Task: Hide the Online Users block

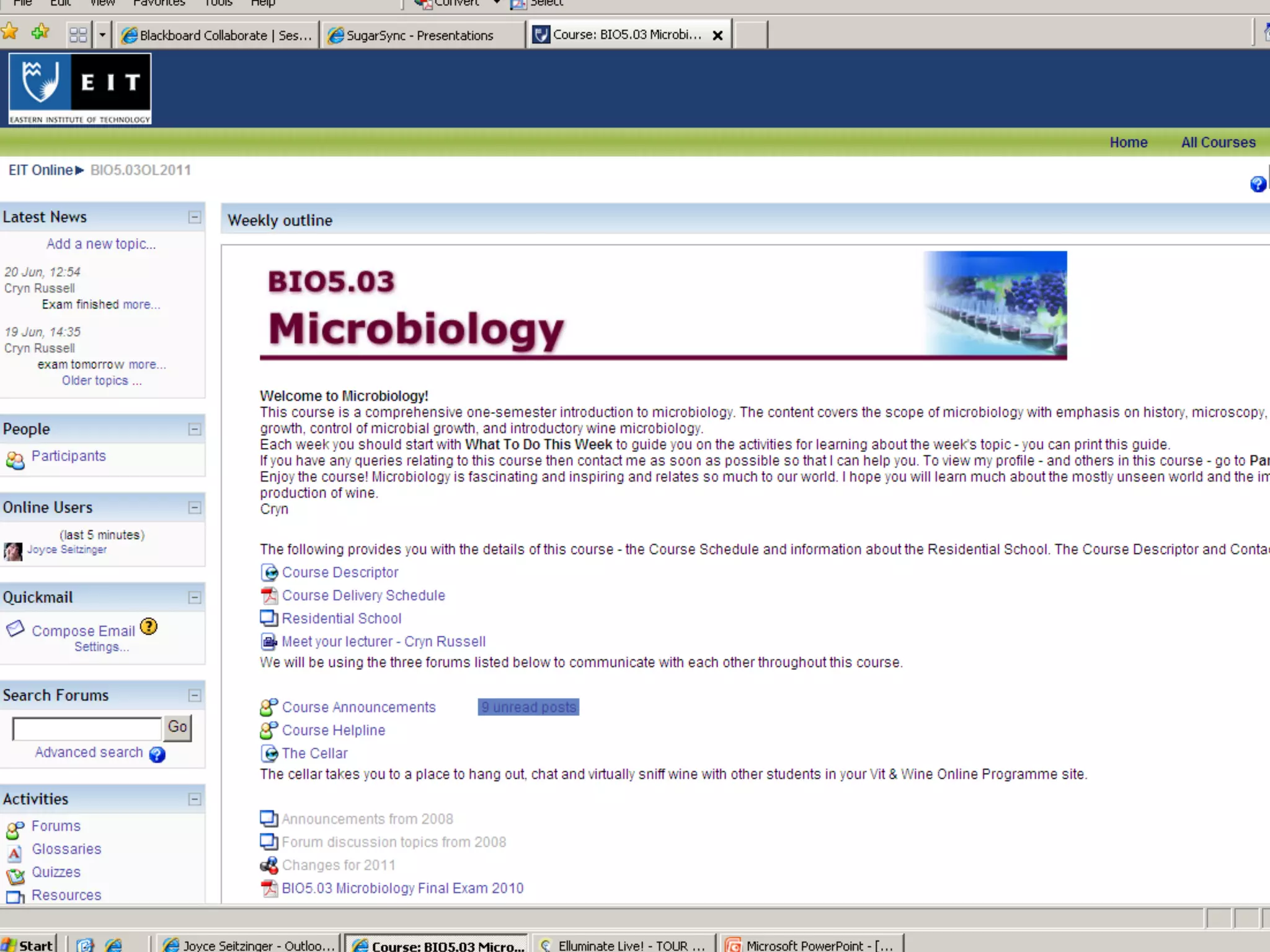Action: 195,508
